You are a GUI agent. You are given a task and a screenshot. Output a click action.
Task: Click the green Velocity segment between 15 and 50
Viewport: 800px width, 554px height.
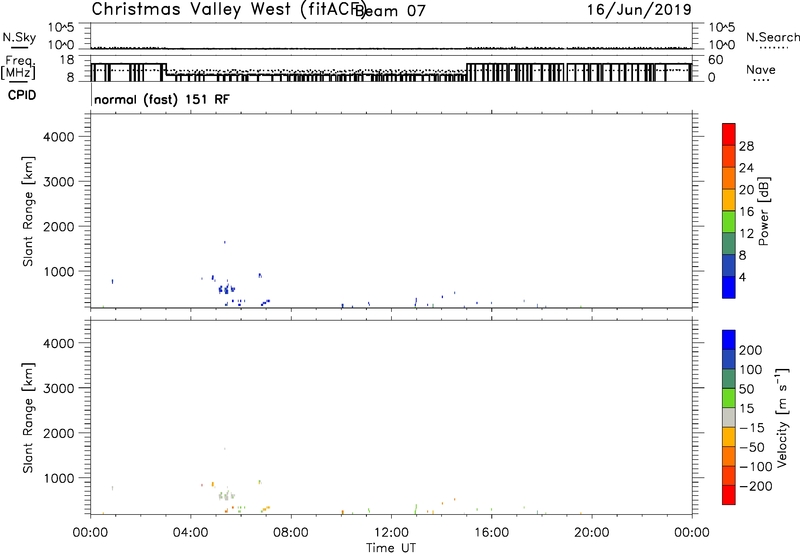pyautogui.click(x=729, y=398)
